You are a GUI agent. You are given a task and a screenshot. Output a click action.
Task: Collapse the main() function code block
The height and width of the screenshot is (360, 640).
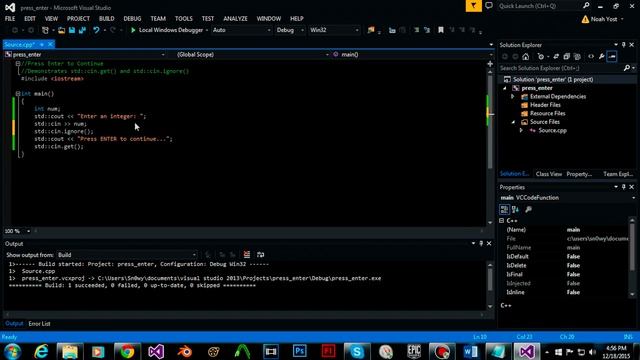point(18,93)
